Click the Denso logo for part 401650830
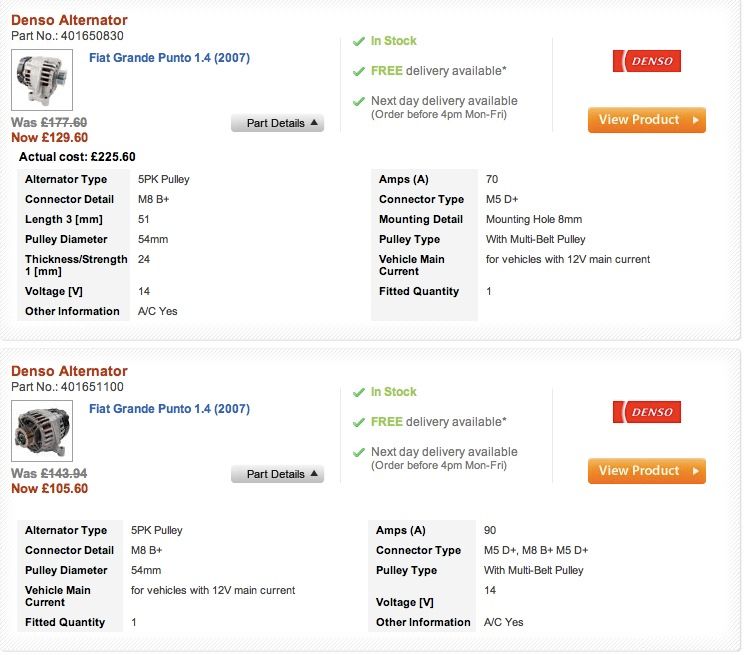Screen dimensions: 750x655 646,61
